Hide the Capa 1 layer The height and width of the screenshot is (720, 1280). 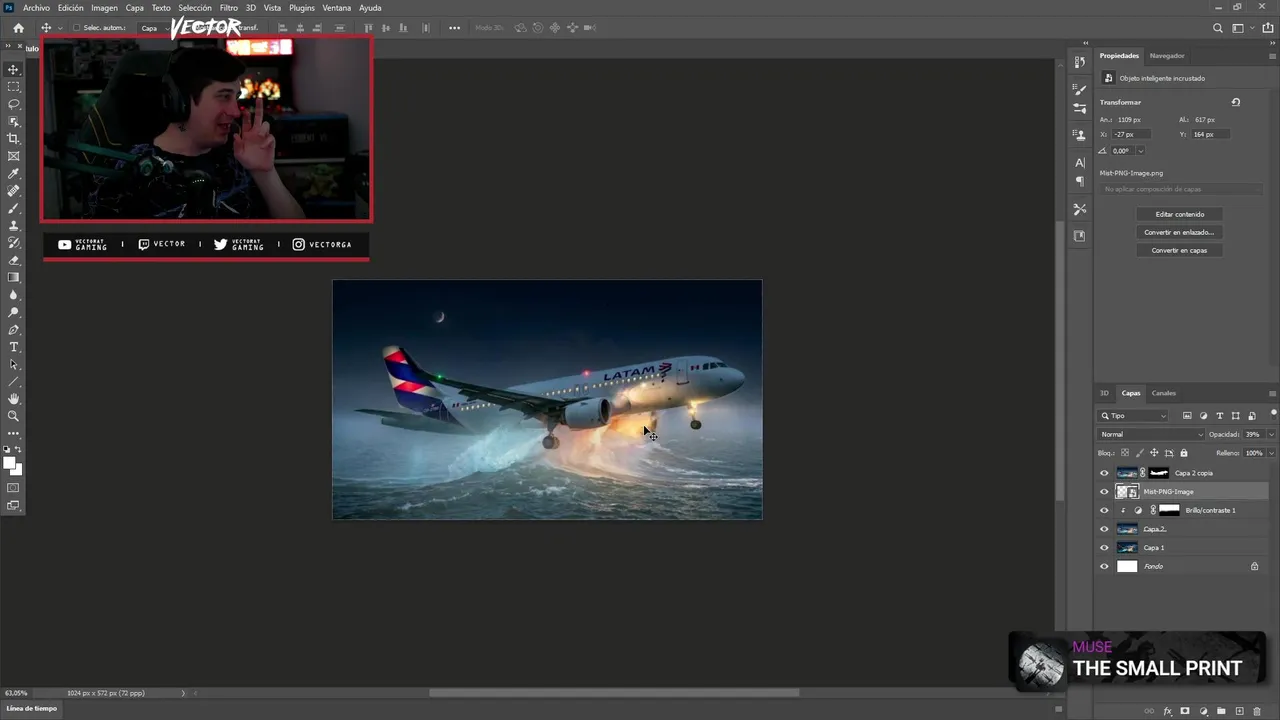click(1104, 548)
